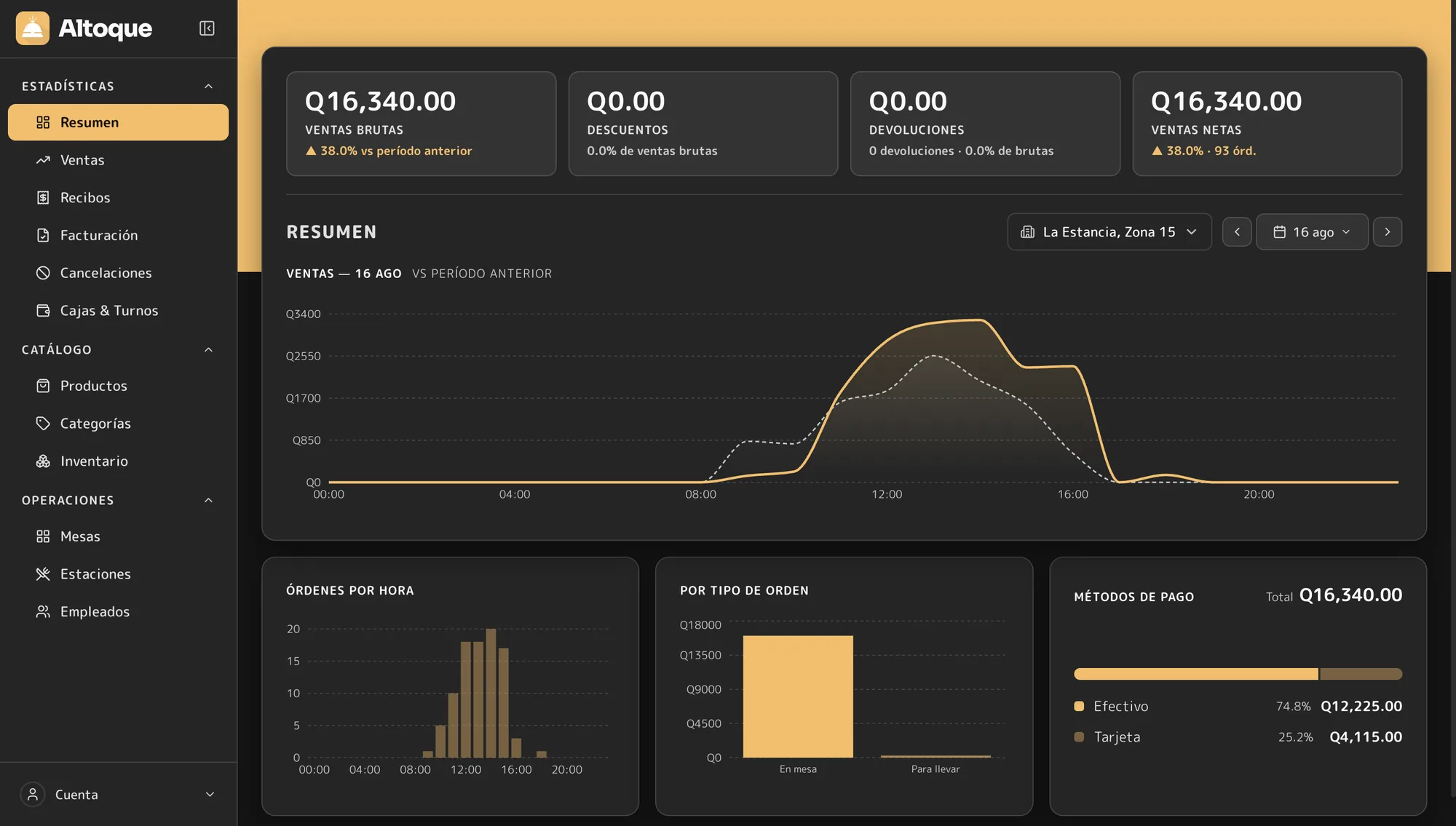Click the Tarjeta Q4,115.00 amount
The height and width of the screenshot is (826, 1456).
pyautogui.click(x=1366, y=737)
